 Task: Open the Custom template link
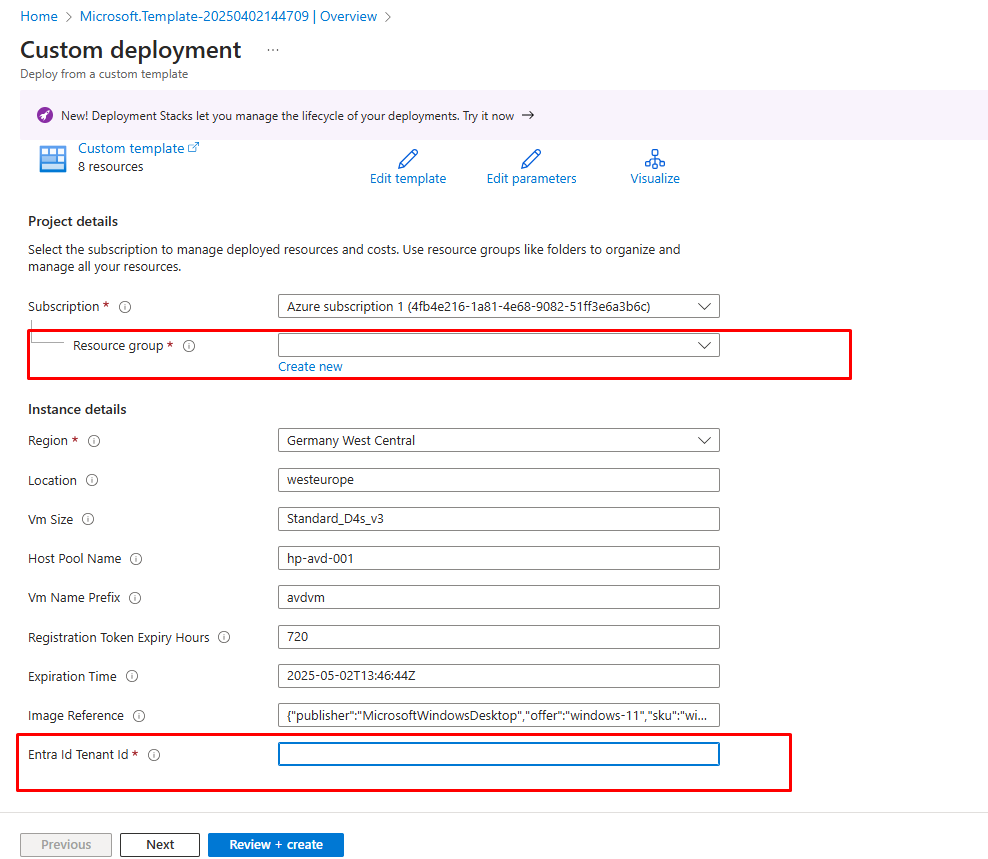tap(131, 148)
